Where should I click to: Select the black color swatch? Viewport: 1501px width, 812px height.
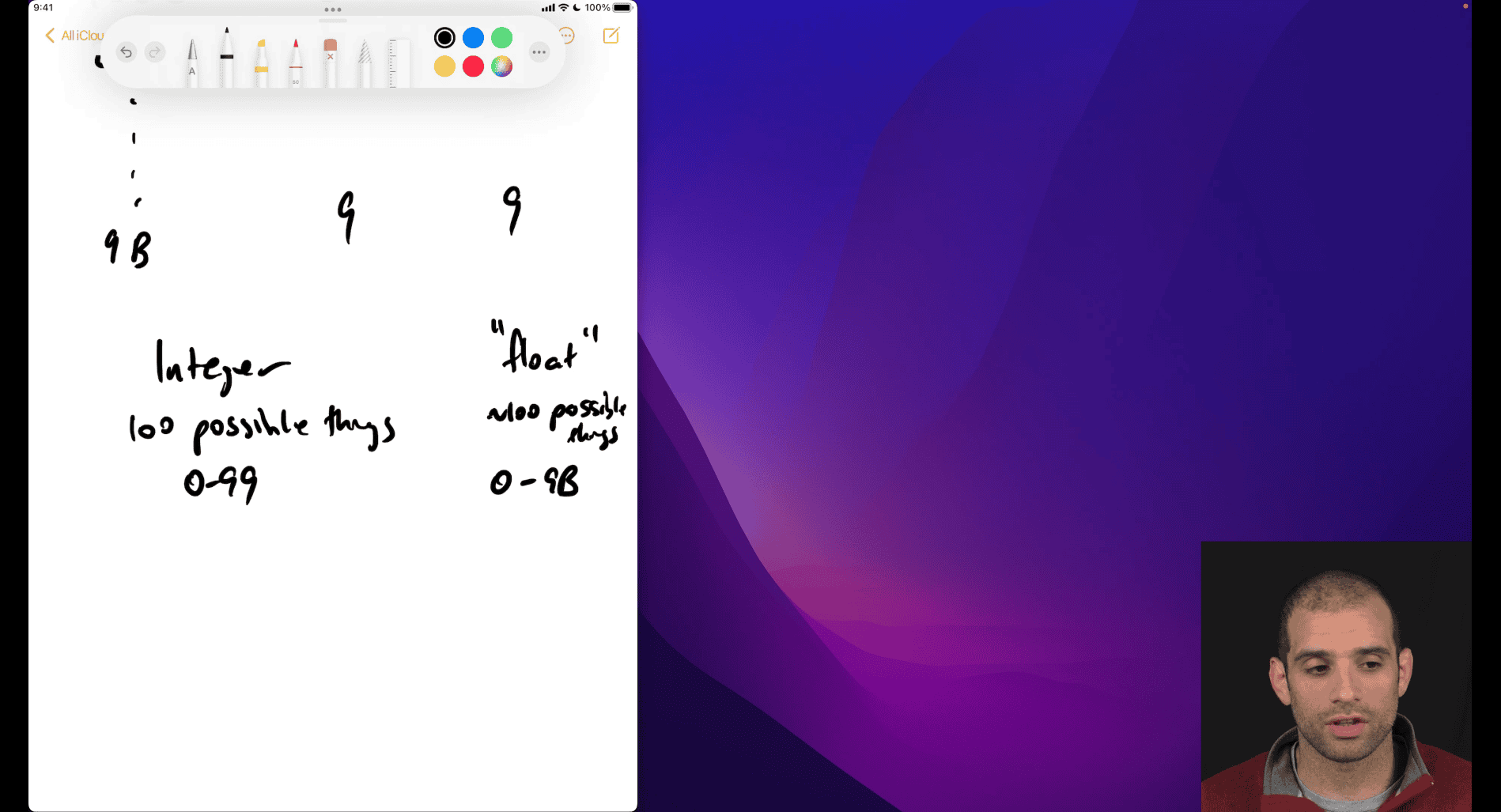[444, 38]
